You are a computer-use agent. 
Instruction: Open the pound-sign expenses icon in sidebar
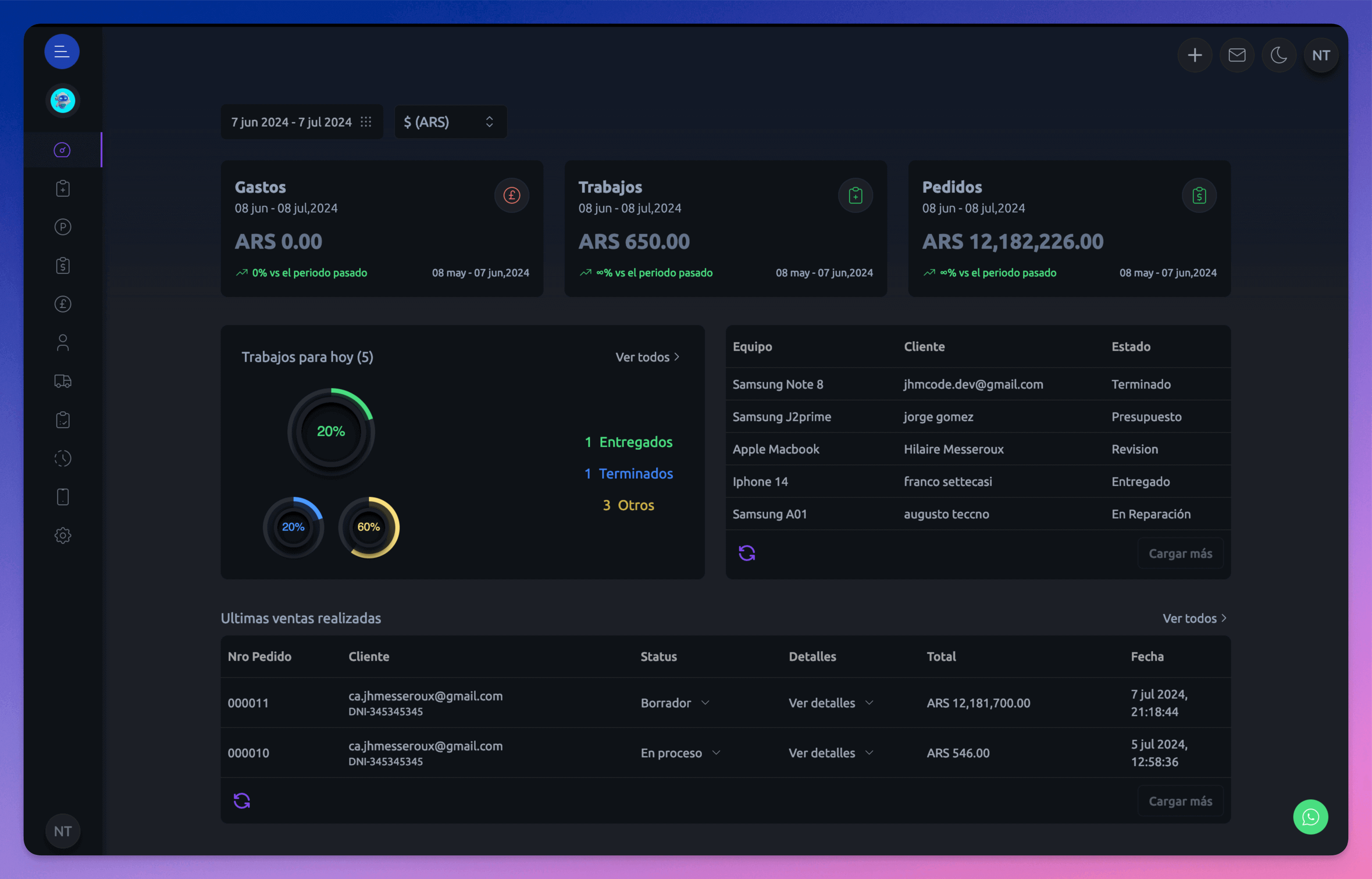pyautogui.click(x=63, y=304)
